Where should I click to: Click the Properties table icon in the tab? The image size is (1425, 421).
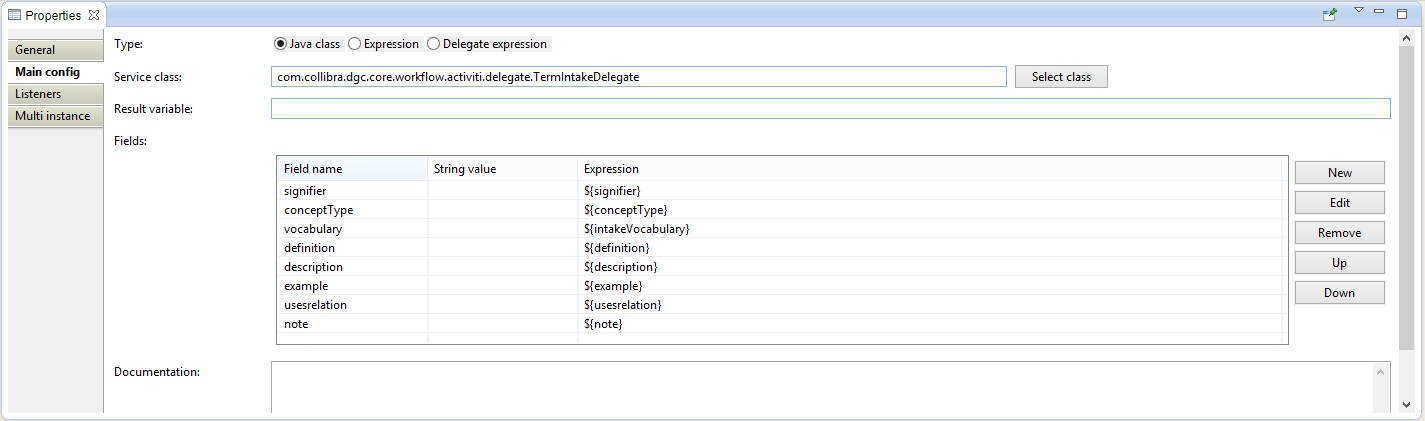(x=14, y=15)
